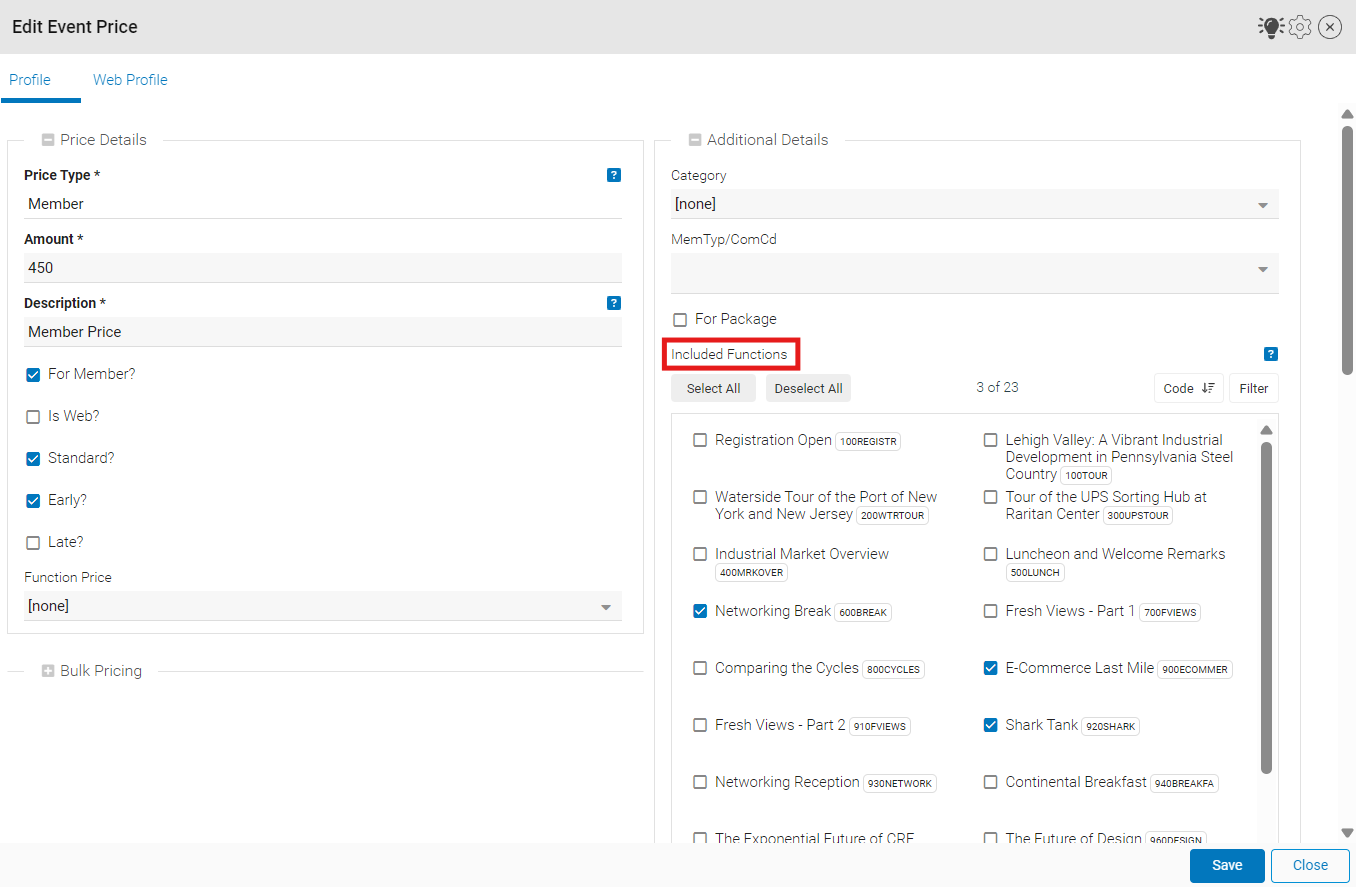Click the Price Type help icon
Viewport: 1356px width, 887px height.
(x=614, y=175)
